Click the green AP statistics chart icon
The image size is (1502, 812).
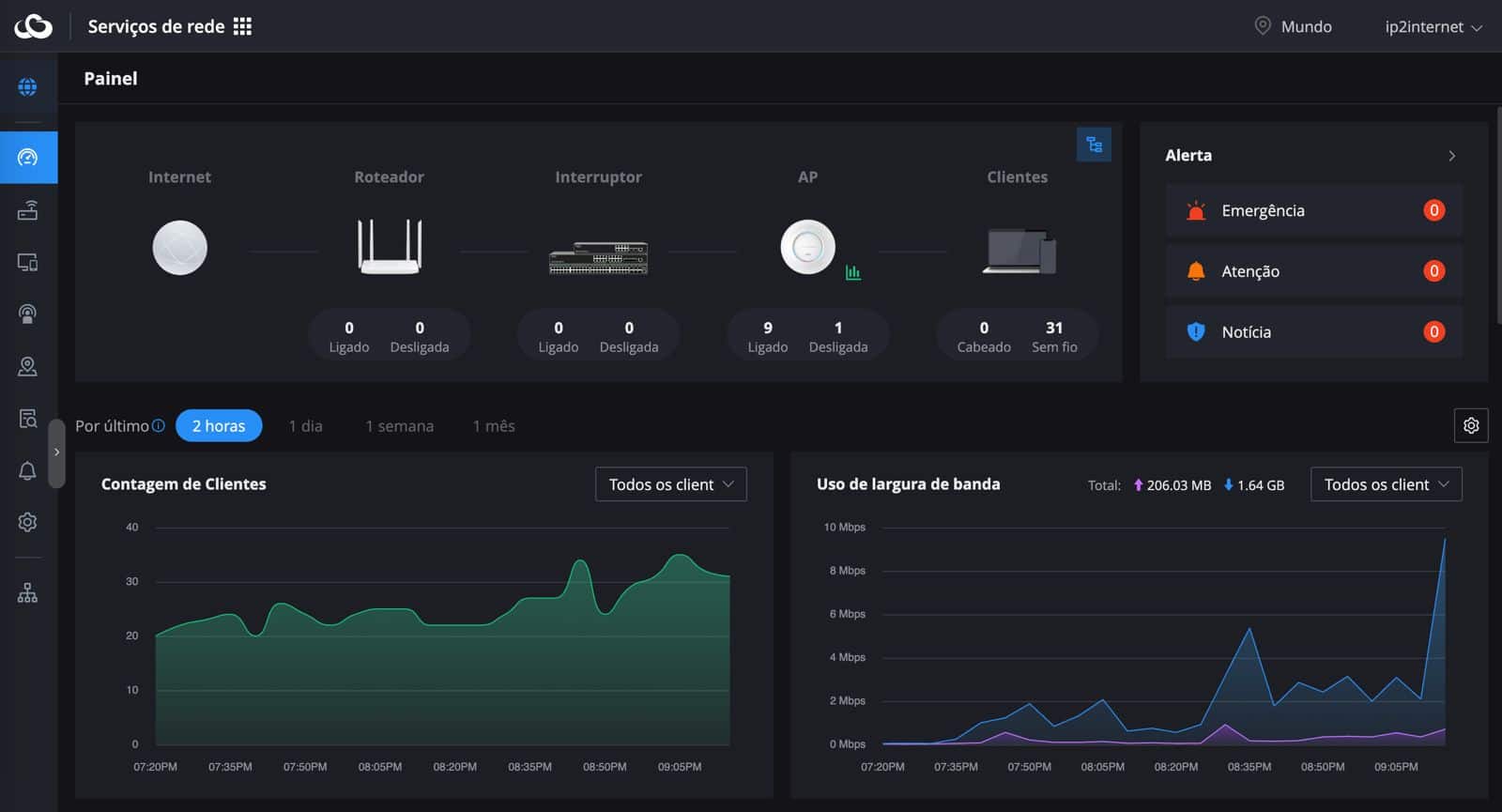pyautogui.click(x=852, y=272)
